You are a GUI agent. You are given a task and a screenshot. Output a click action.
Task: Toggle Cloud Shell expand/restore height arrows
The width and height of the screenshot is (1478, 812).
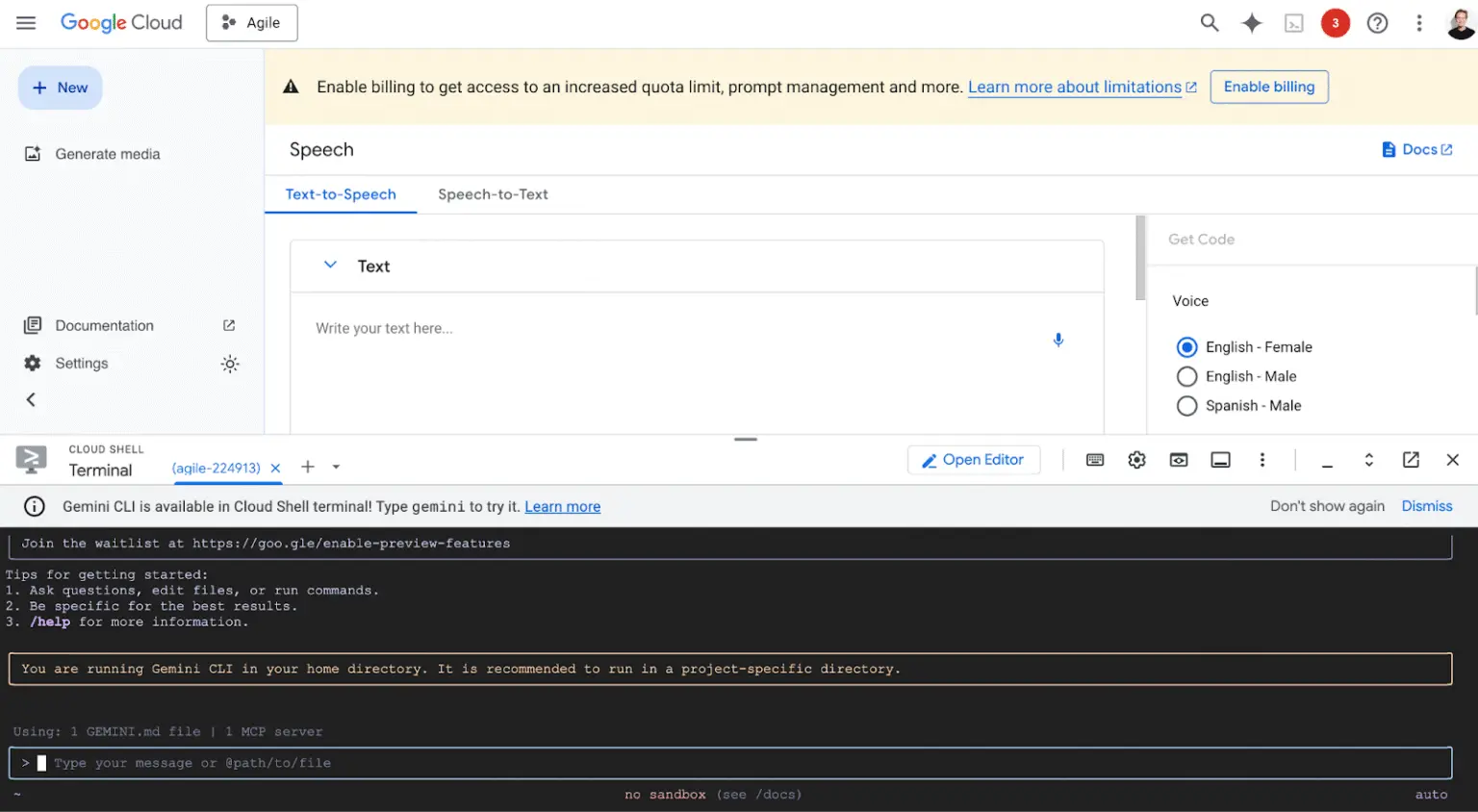[1369, 460]
